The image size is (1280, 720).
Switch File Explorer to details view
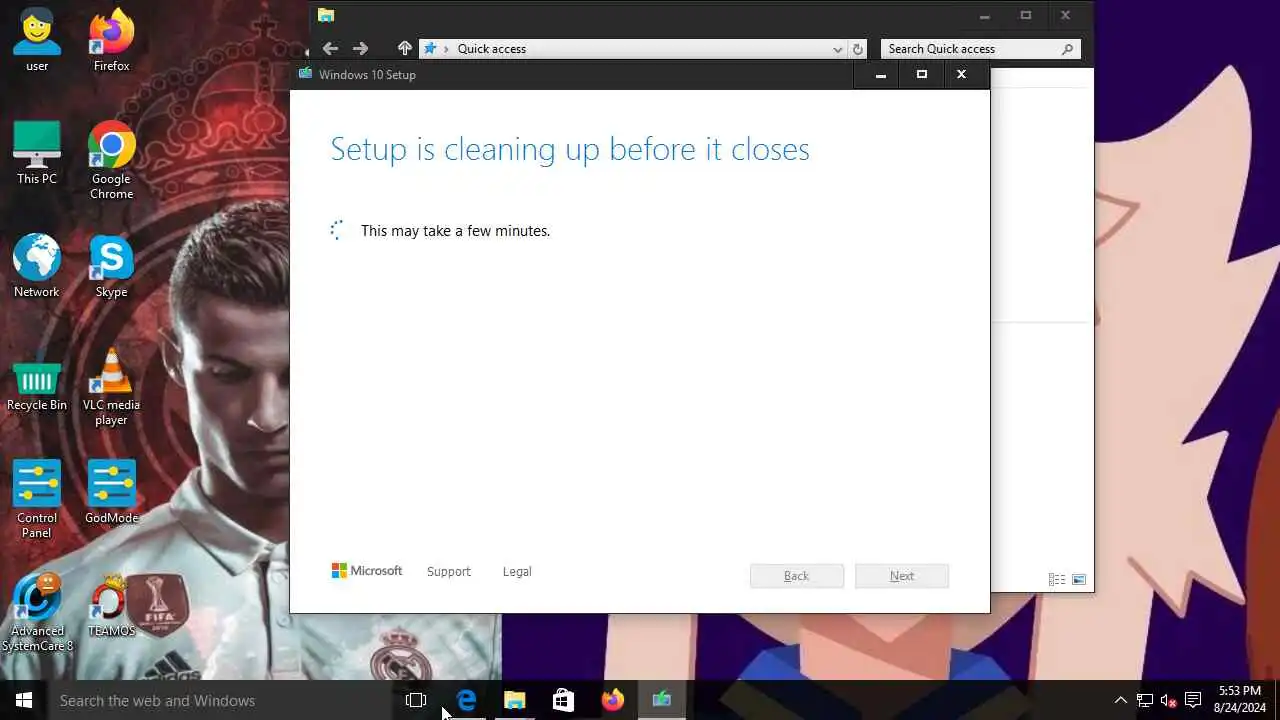[x=1056, y=579]
